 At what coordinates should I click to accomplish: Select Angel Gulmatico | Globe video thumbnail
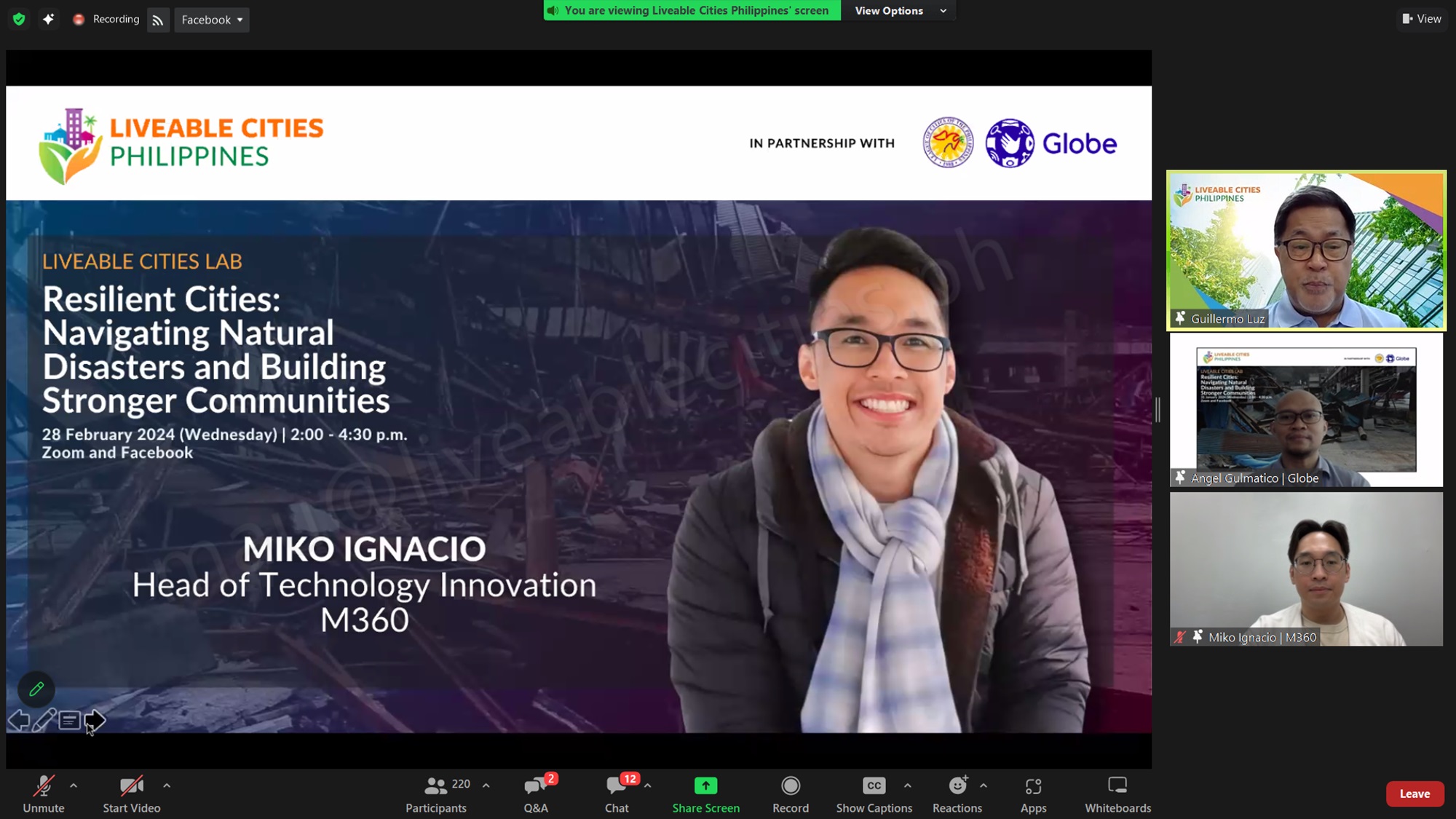point(1306,410)
